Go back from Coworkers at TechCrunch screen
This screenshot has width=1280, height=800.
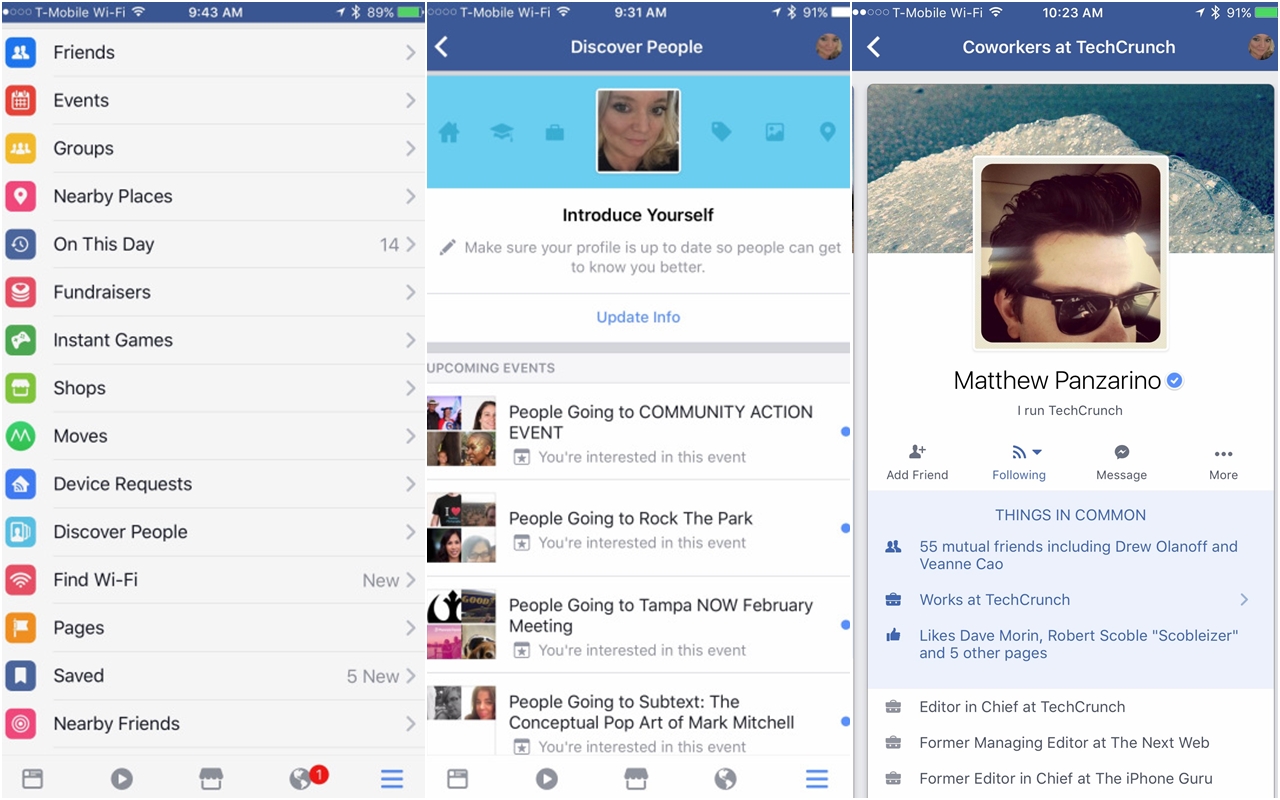874,47
